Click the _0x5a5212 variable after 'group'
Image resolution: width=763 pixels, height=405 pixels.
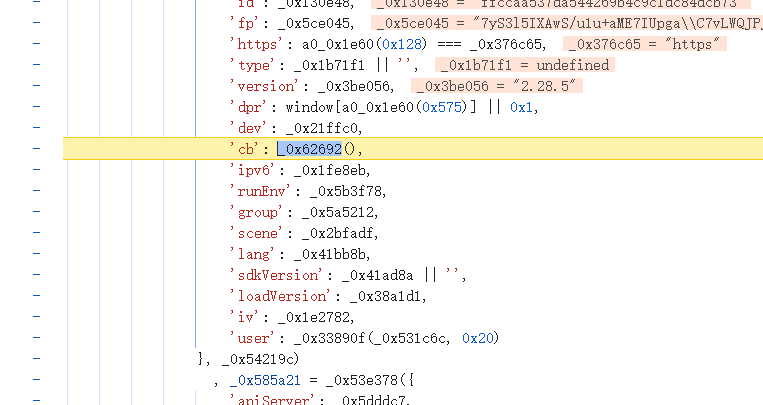point(340,212)
